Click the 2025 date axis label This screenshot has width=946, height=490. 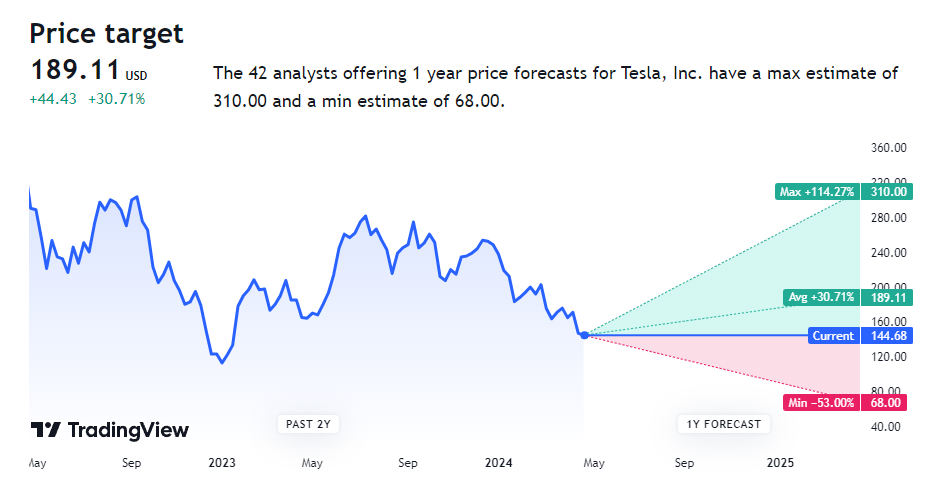(780, 463)
